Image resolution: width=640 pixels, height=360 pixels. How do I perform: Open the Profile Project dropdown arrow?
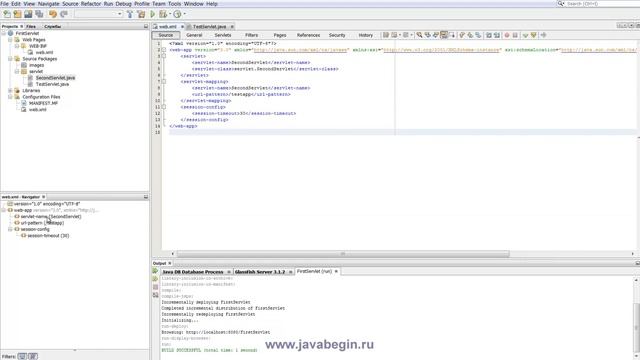tap(184, 14)
